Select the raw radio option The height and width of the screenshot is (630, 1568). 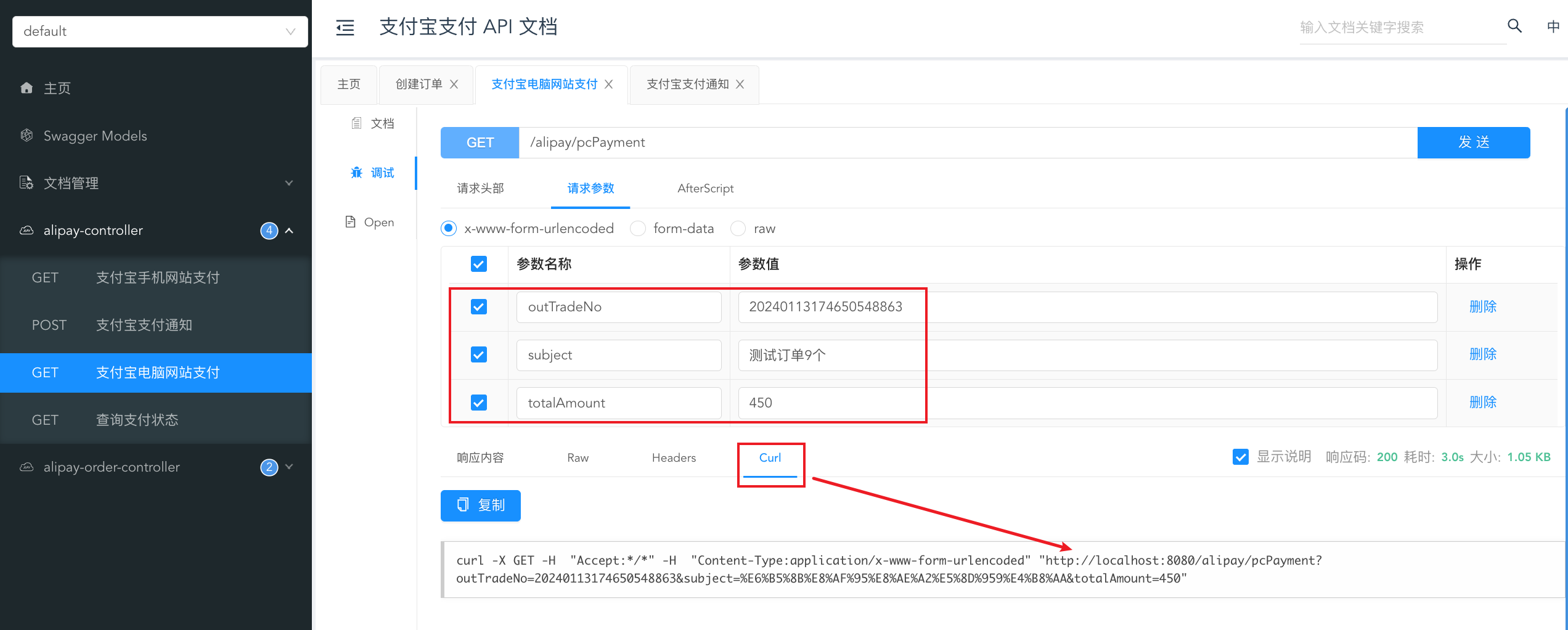pos(738,229)
